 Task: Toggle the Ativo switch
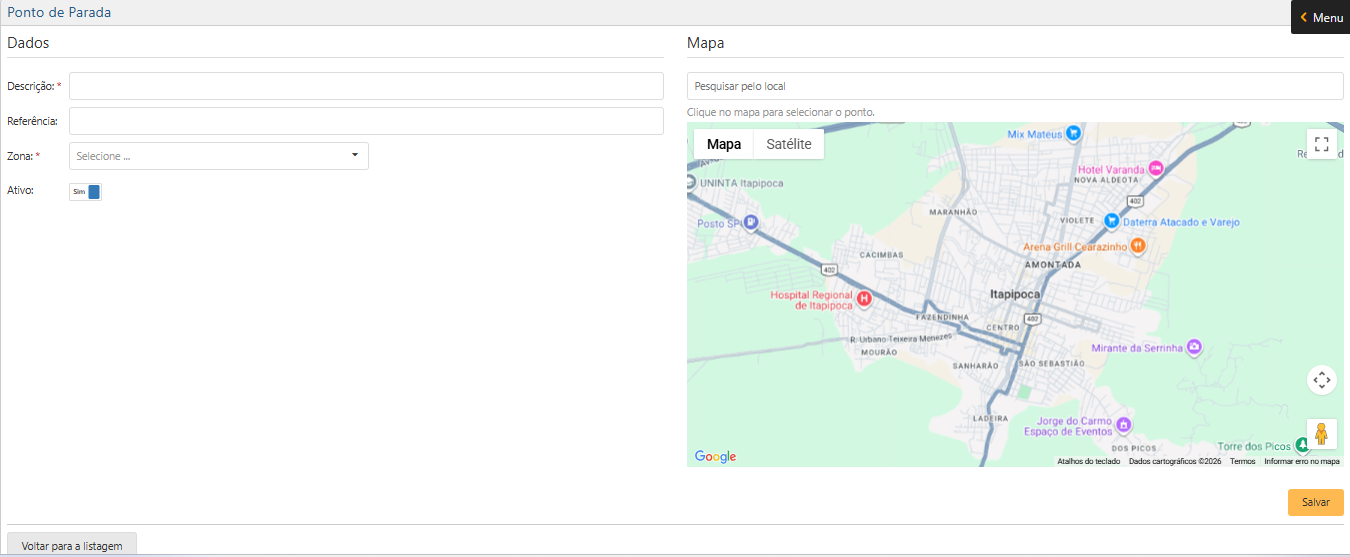pyautogui.click(x=86, y=191)
